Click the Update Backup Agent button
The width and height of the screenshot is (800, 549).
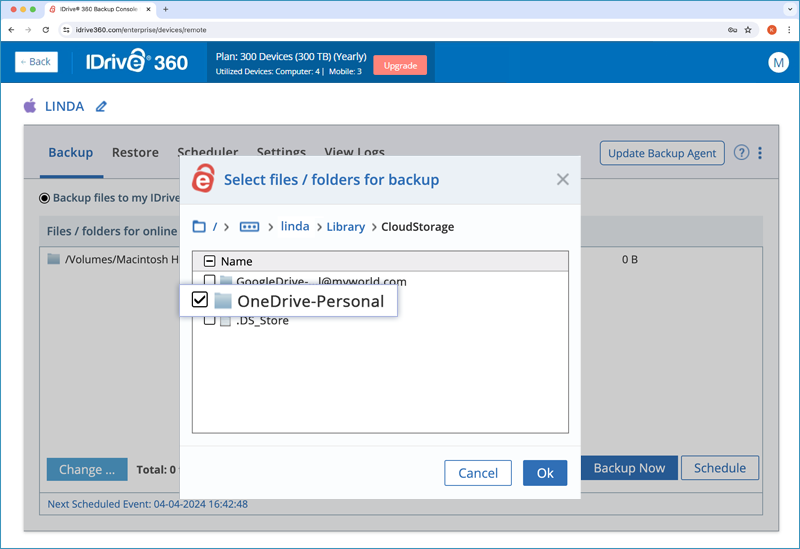pos(662,153)
